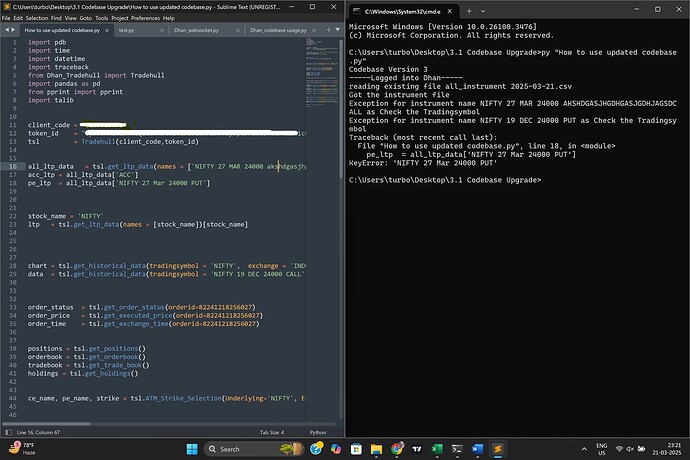Click line number 16 in the editor gutter

click(13, 166)
